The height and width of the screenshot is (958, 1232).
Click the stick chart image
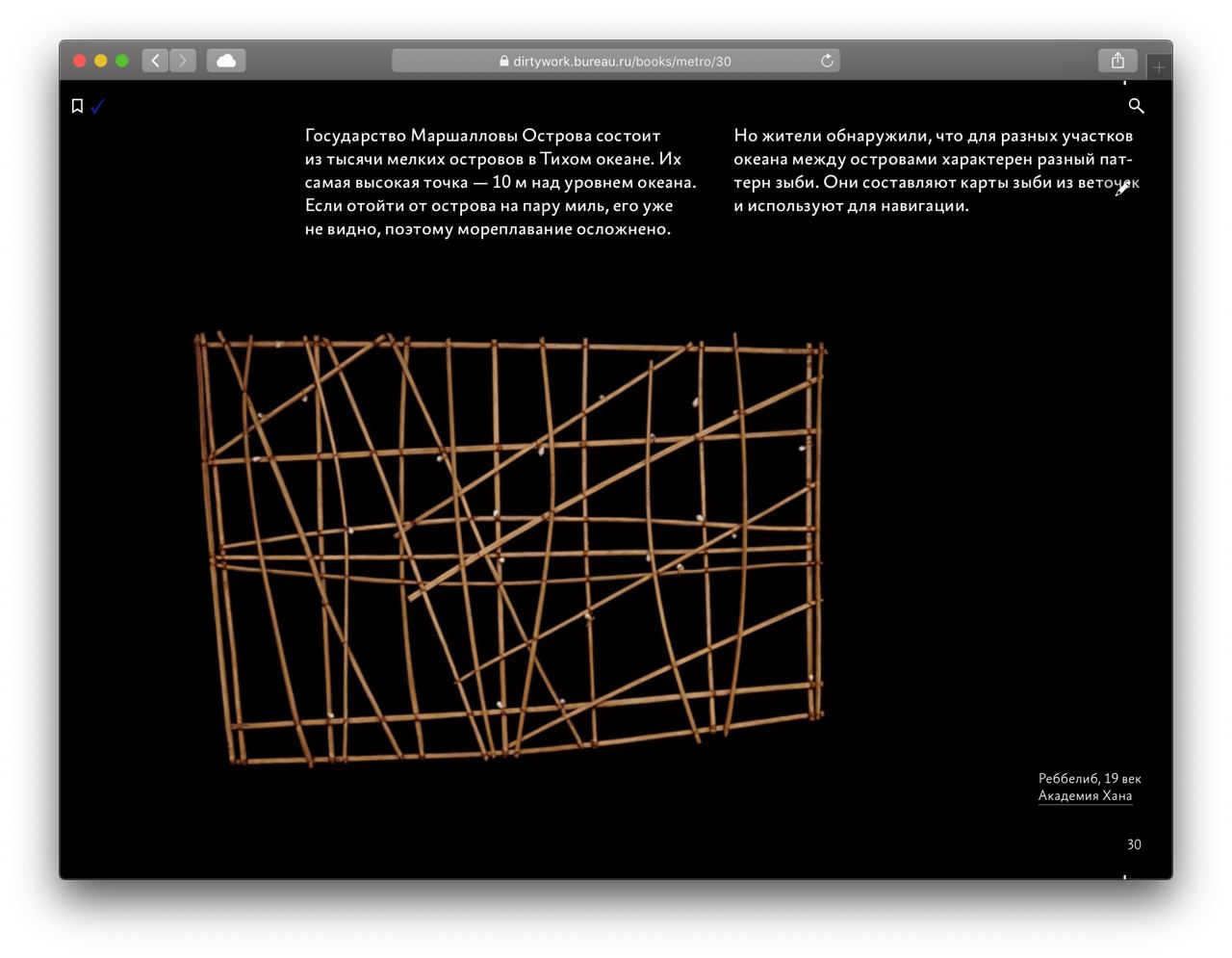tap(511, 549)
